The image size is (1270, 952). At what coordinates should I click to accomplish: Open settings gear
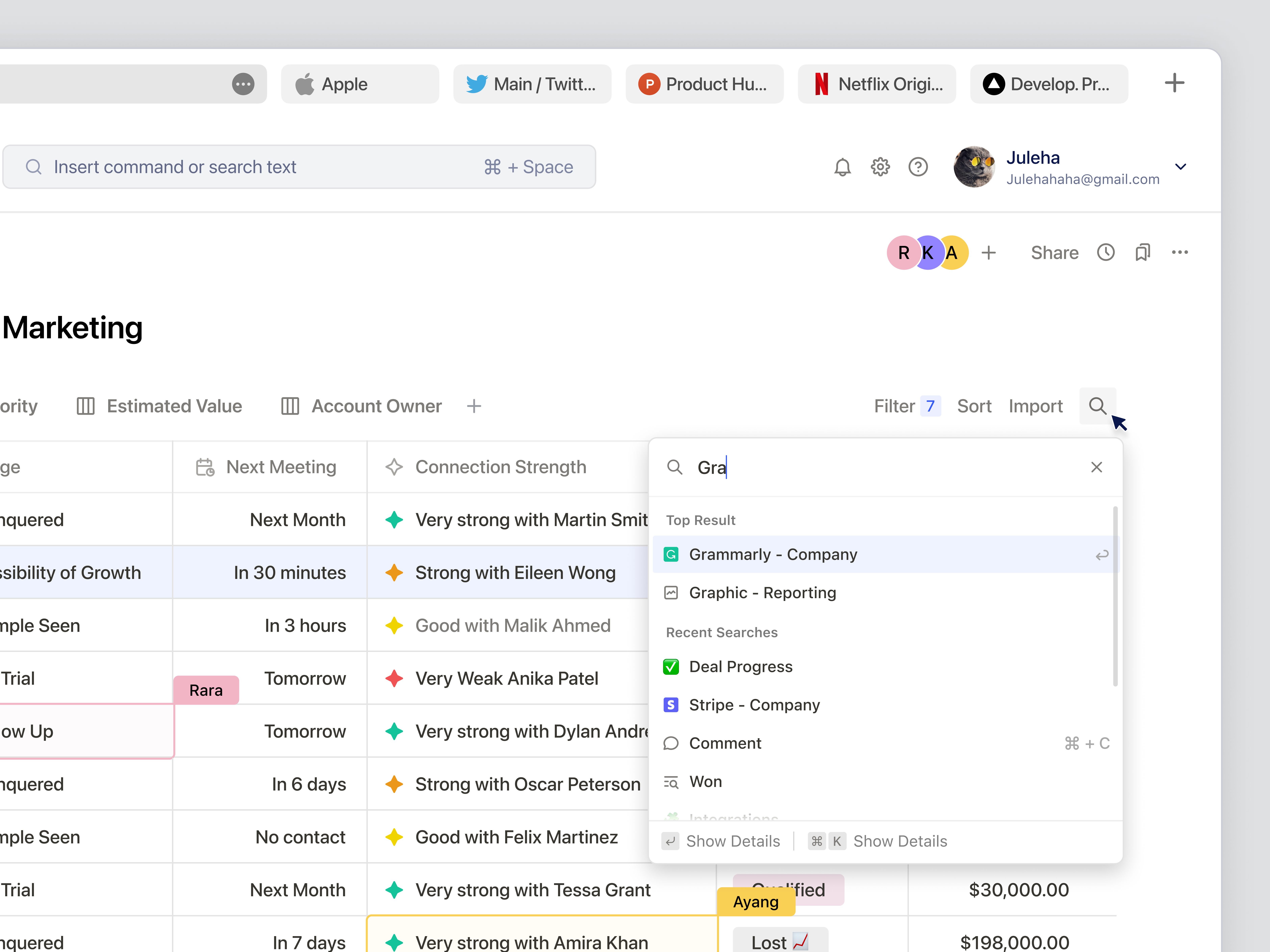click(880, 167)
